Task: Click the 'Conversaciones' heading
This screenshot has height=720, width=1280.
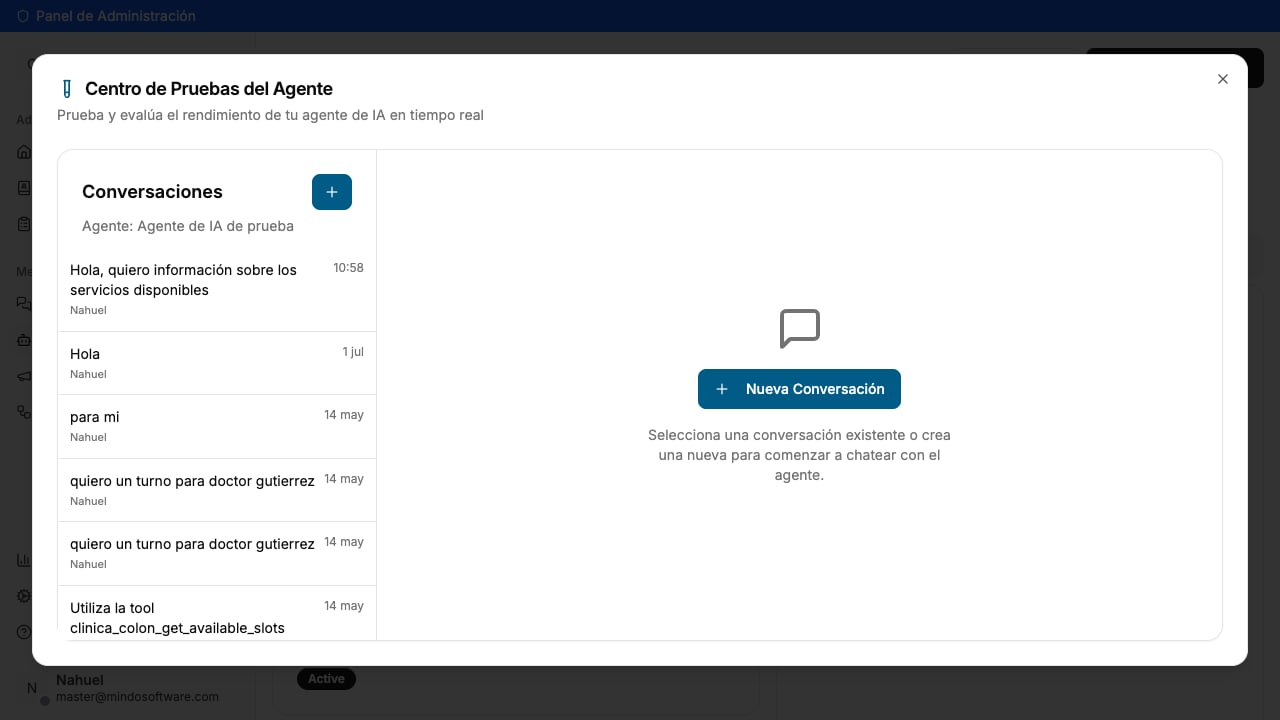Action: click(x=152, y=192)
